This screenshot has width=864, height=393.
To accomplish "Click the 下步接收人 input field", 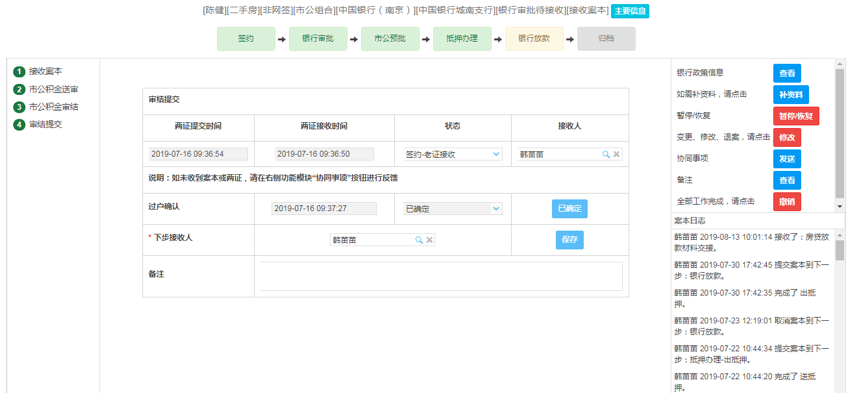I will point(382,240).
